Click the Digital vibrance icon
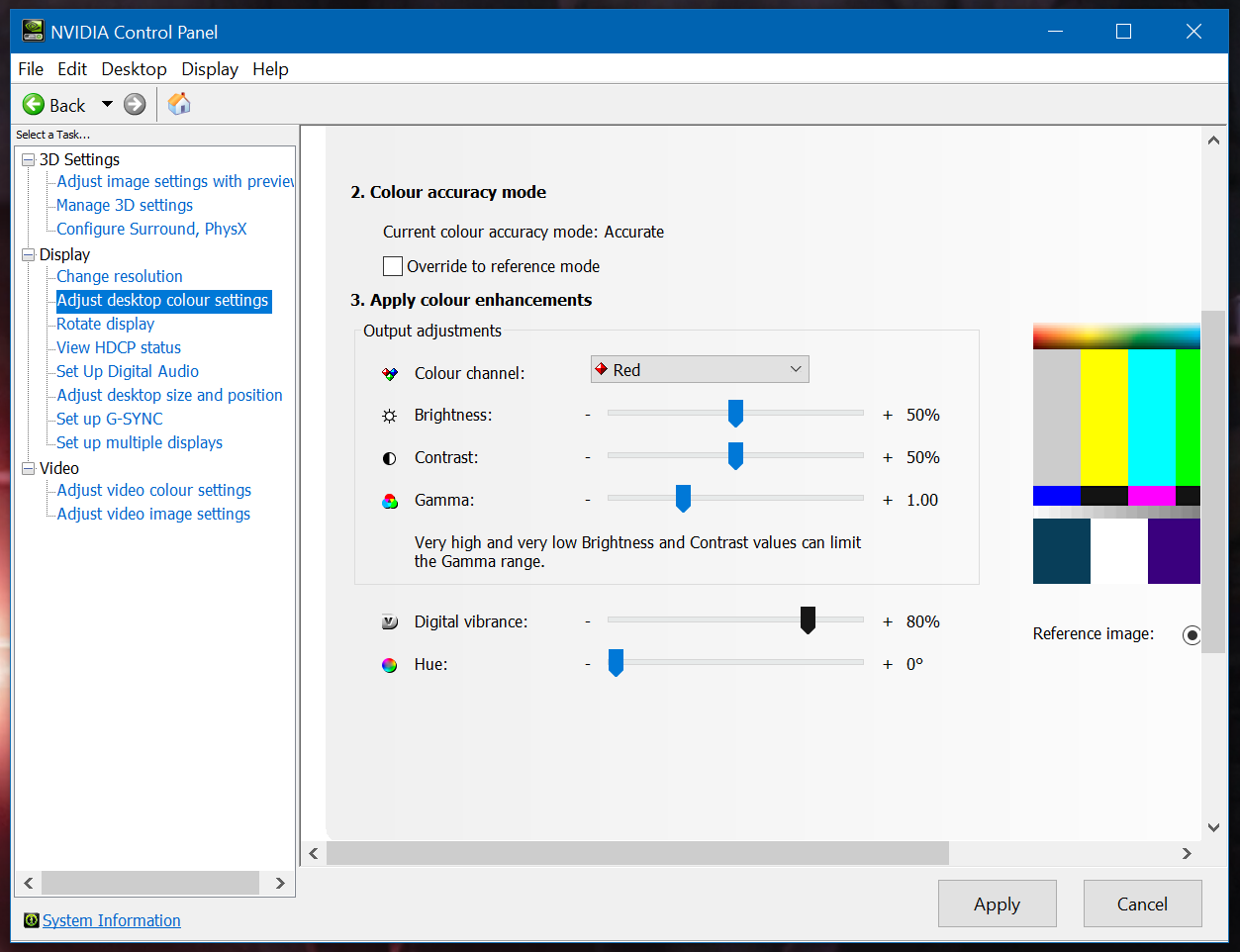Viewport: 1240px width, 952px height. click(390, 622)
